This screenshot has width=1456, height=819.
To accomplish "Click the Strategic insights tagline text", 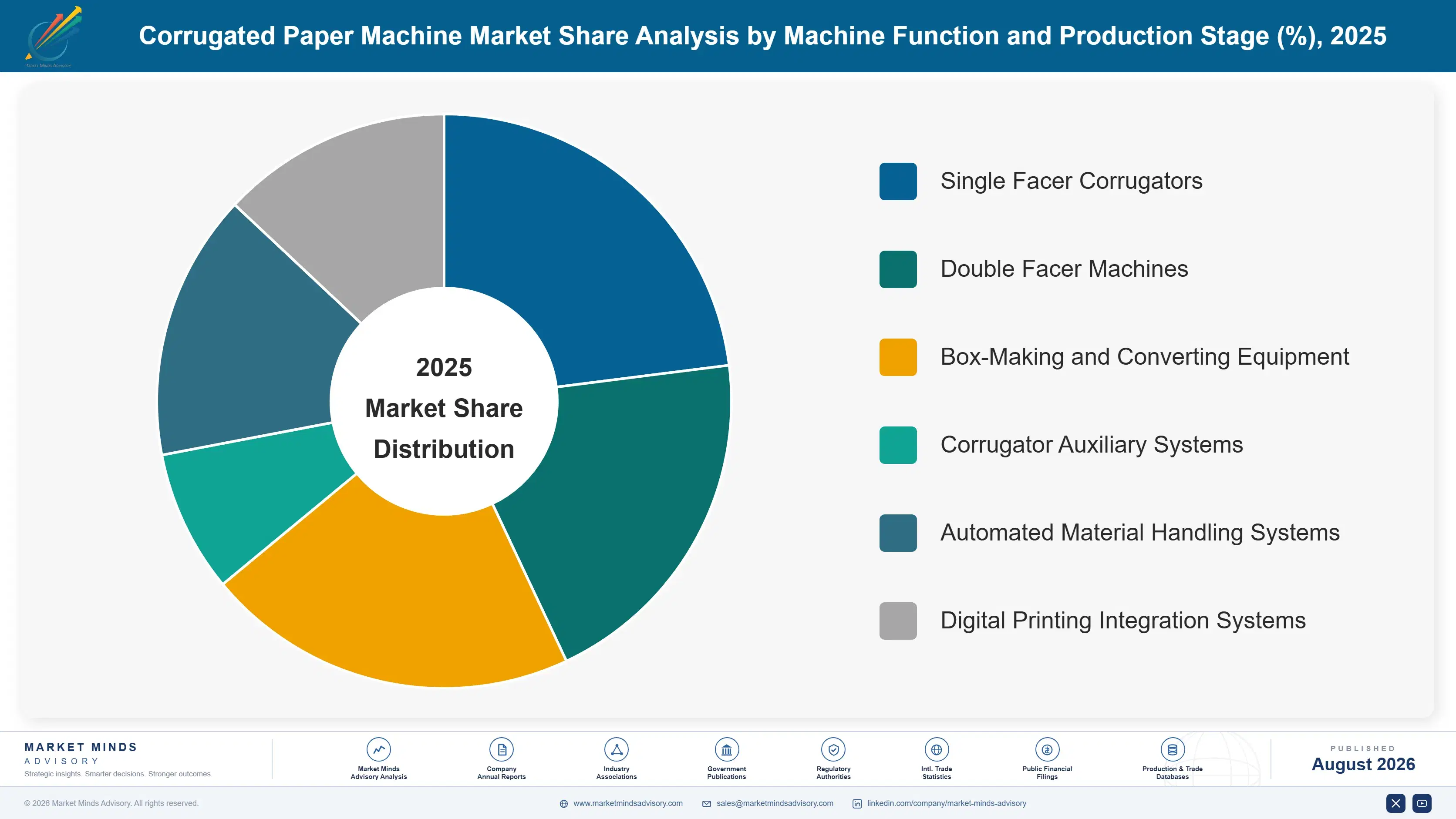I will [118, 774].
